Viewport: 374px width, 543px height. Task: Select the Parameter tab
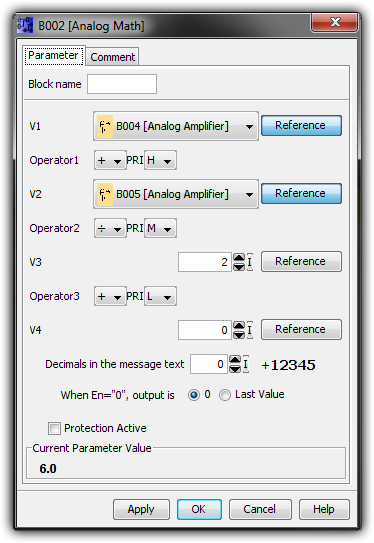point(53,55)
